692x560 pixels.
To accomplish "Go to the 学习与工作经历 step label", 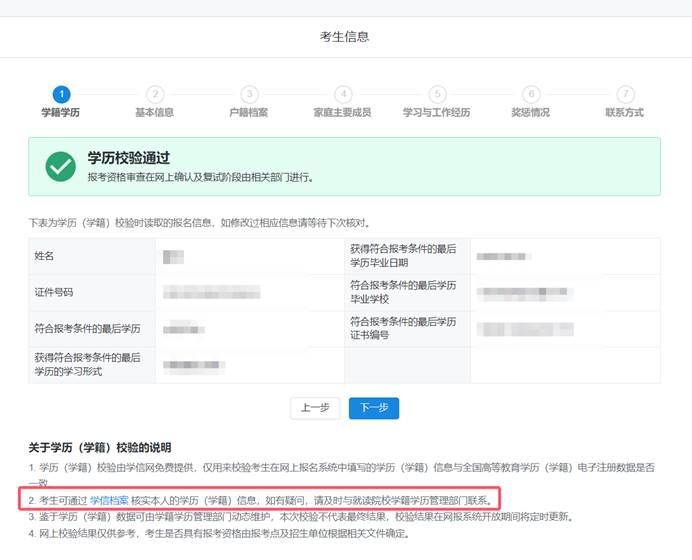I will 437,113.
